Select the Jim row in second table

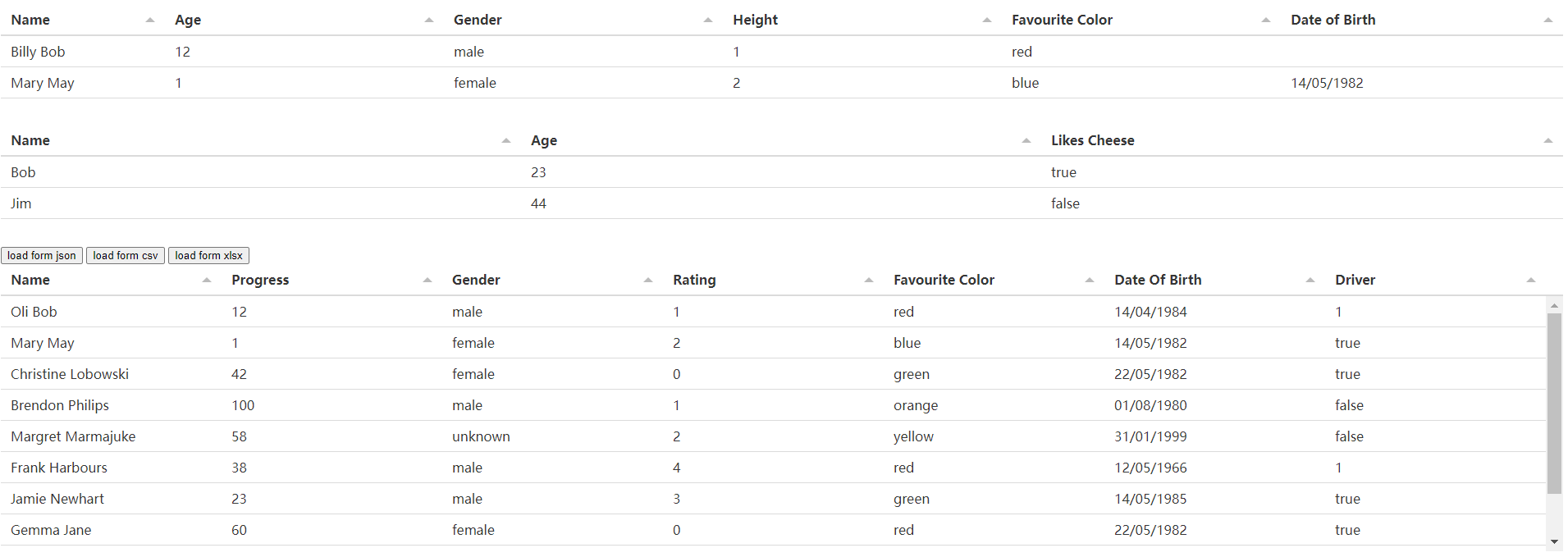pyautogui.click(x=21, y=203)
